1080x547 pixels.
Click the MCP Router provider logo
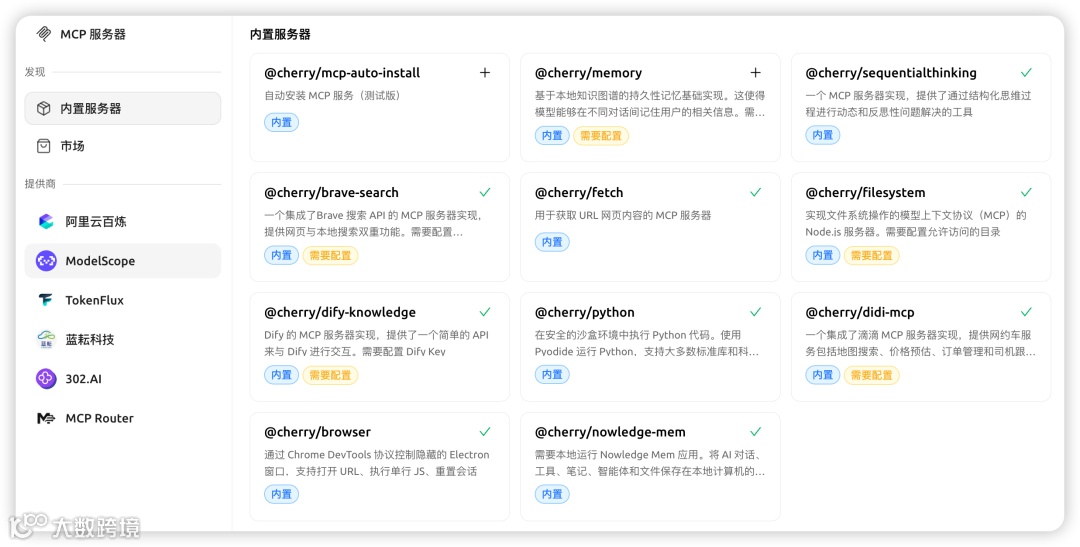tap(46, 418)
